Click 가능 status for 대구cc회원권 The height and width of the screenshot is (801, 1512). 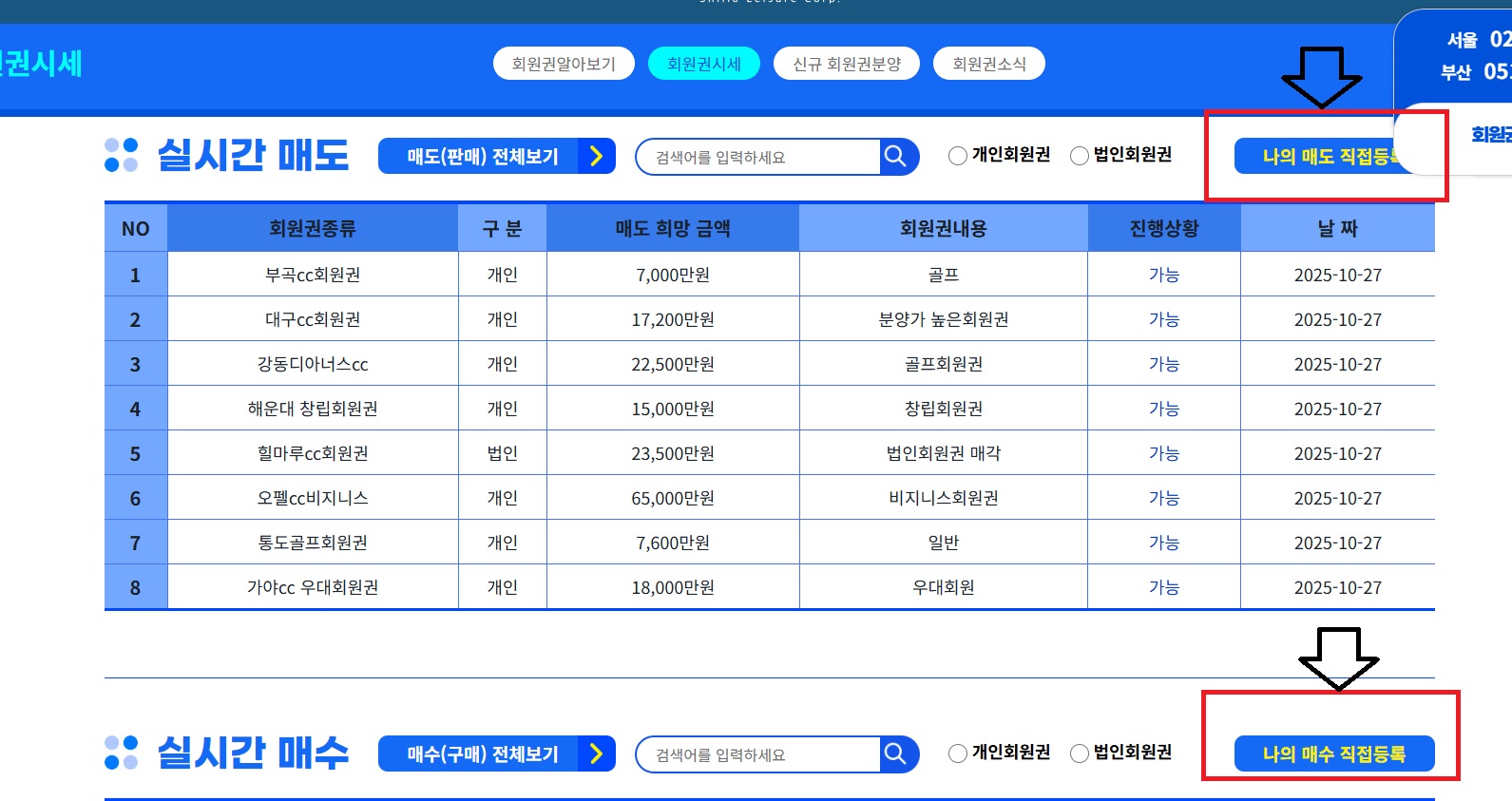click(x=1164, y=319)
